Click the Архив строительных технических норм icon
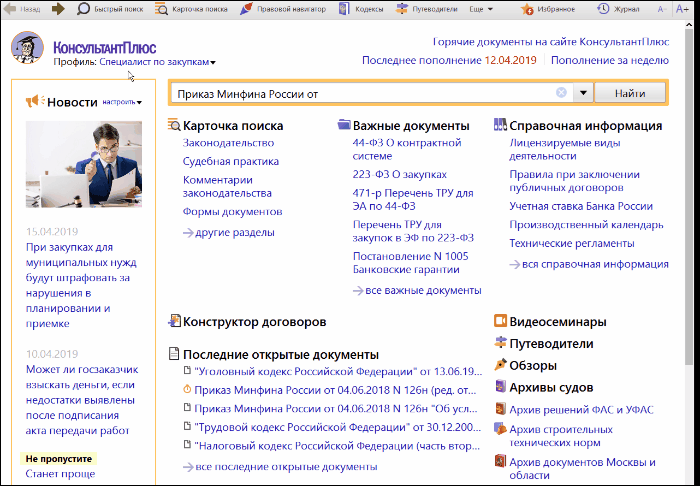The height and width of the screenshot is (486, 700). click(500, 429)
